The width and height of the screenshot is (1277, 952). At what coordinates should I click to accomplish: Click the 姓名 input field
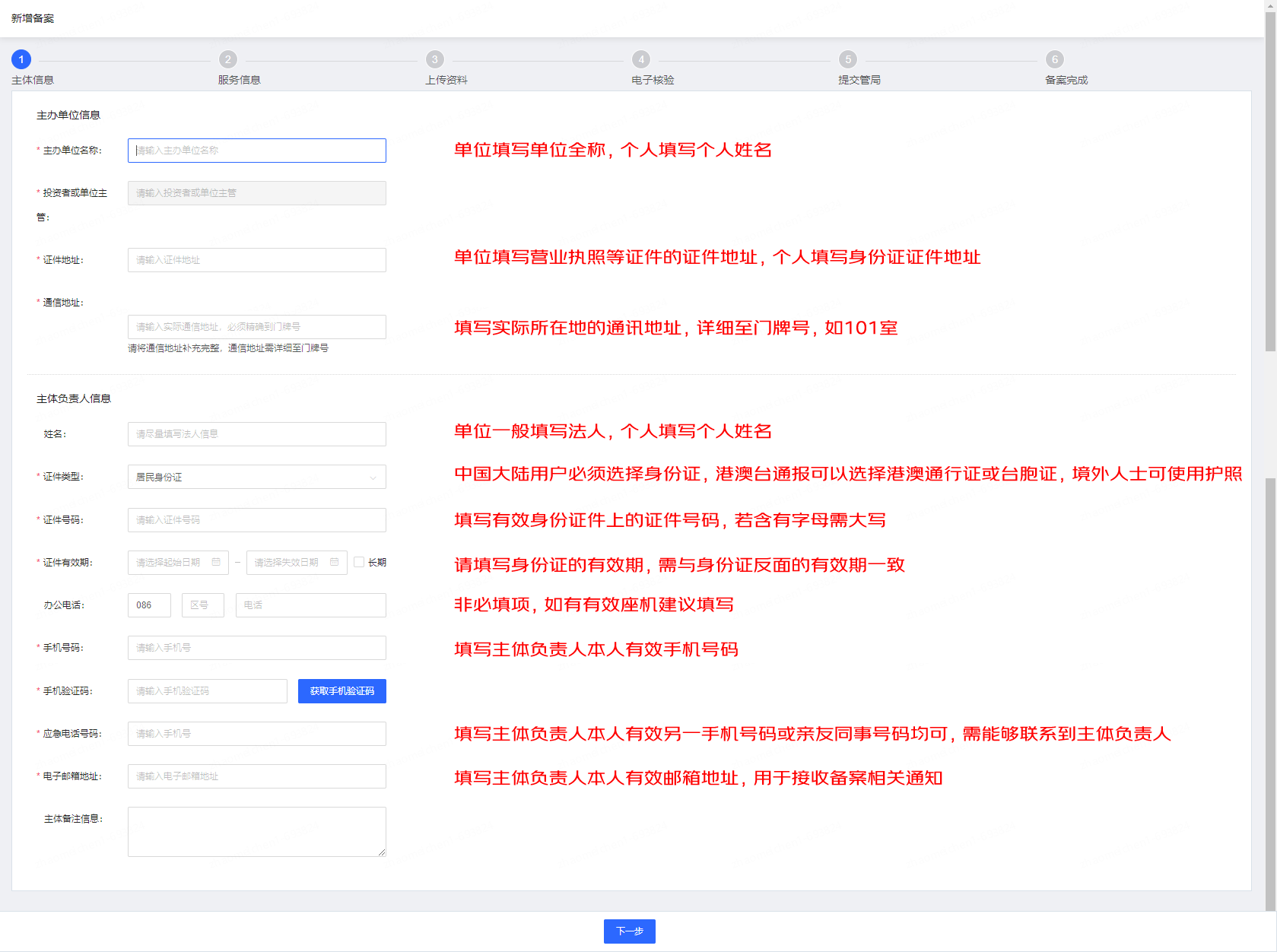click(257, 434)
